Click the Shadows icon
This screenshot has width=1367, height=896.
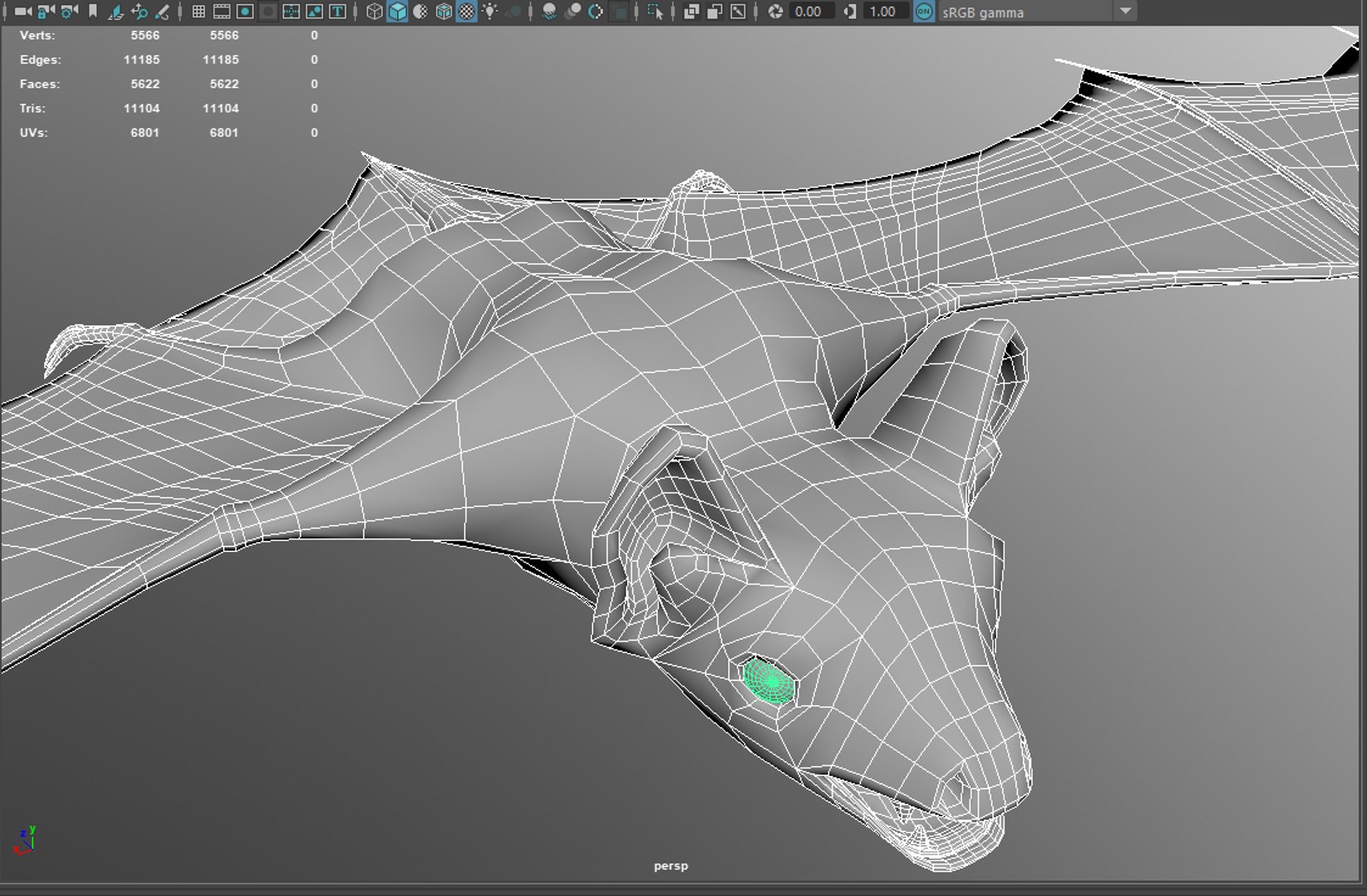coord(513,12)
